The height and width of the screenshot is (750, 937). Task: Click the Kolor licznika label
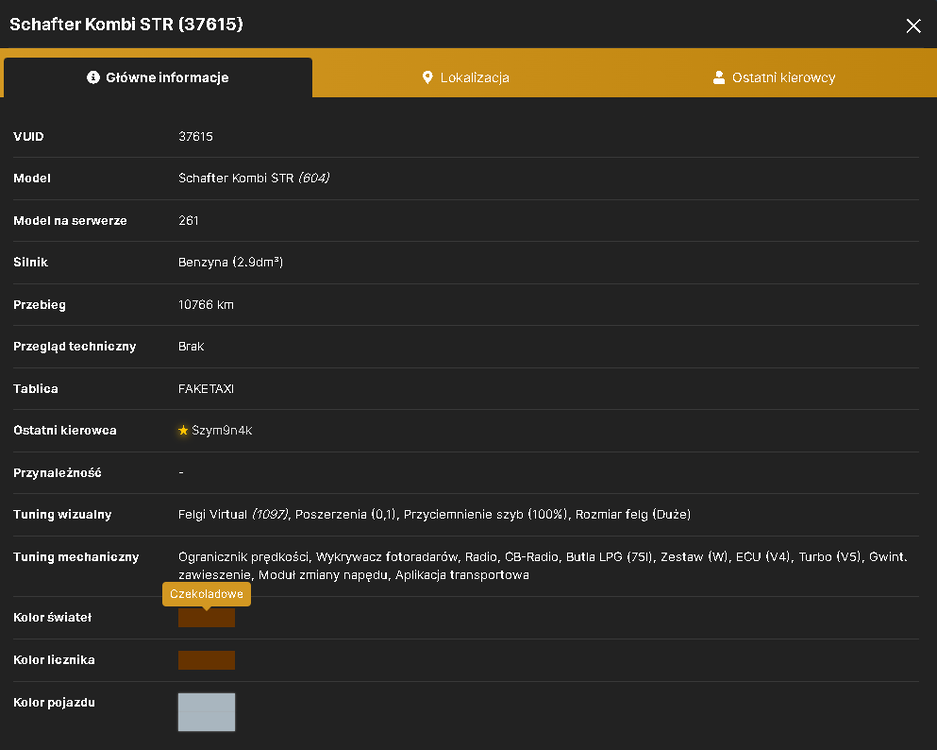[54, 660]
